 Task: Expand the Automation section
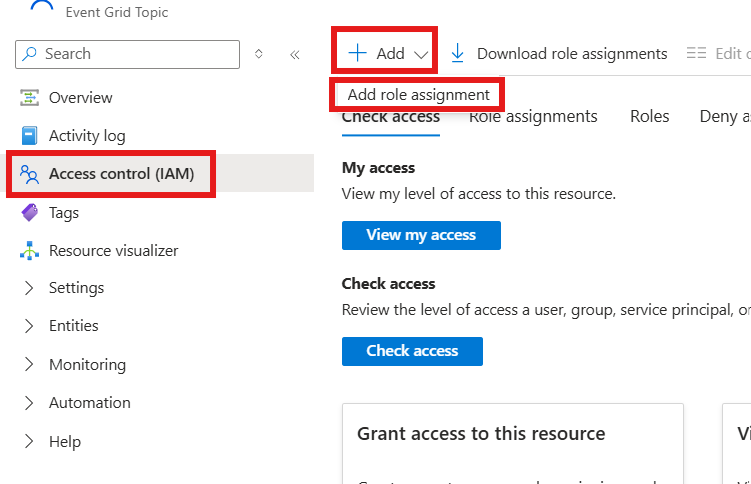[x=29, y=403]
